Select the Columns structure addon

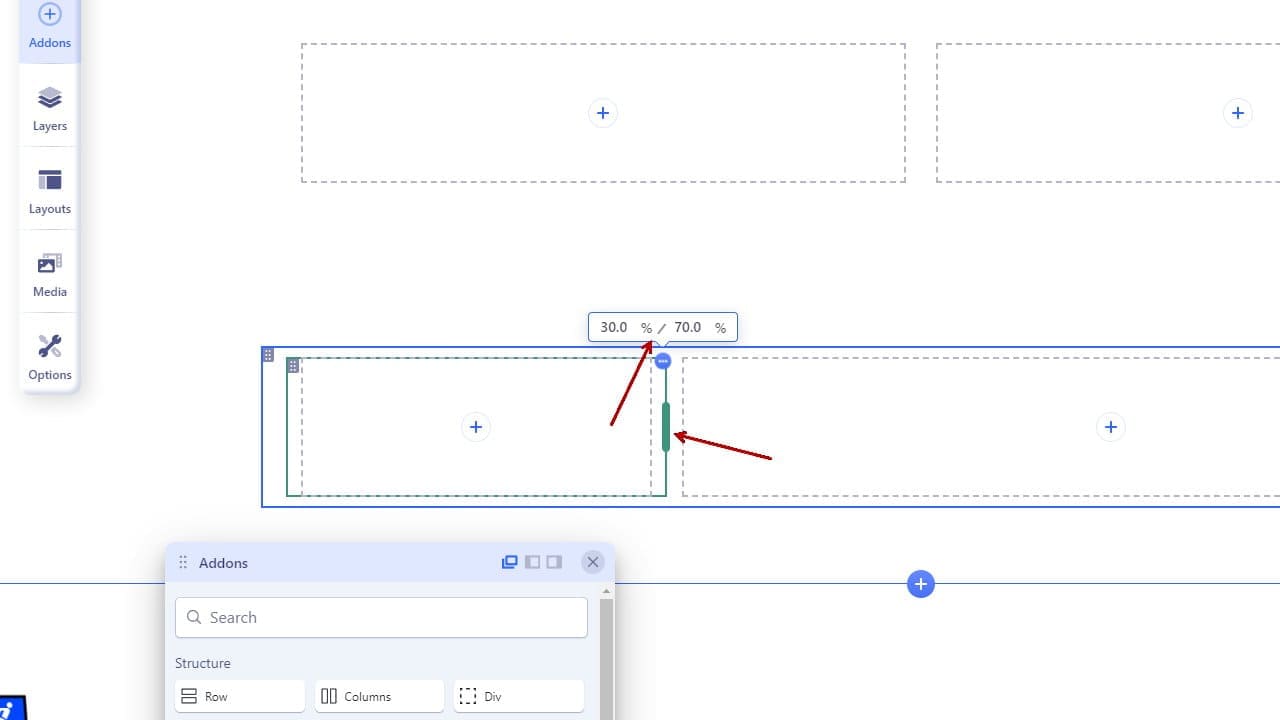tap(379, 696)
